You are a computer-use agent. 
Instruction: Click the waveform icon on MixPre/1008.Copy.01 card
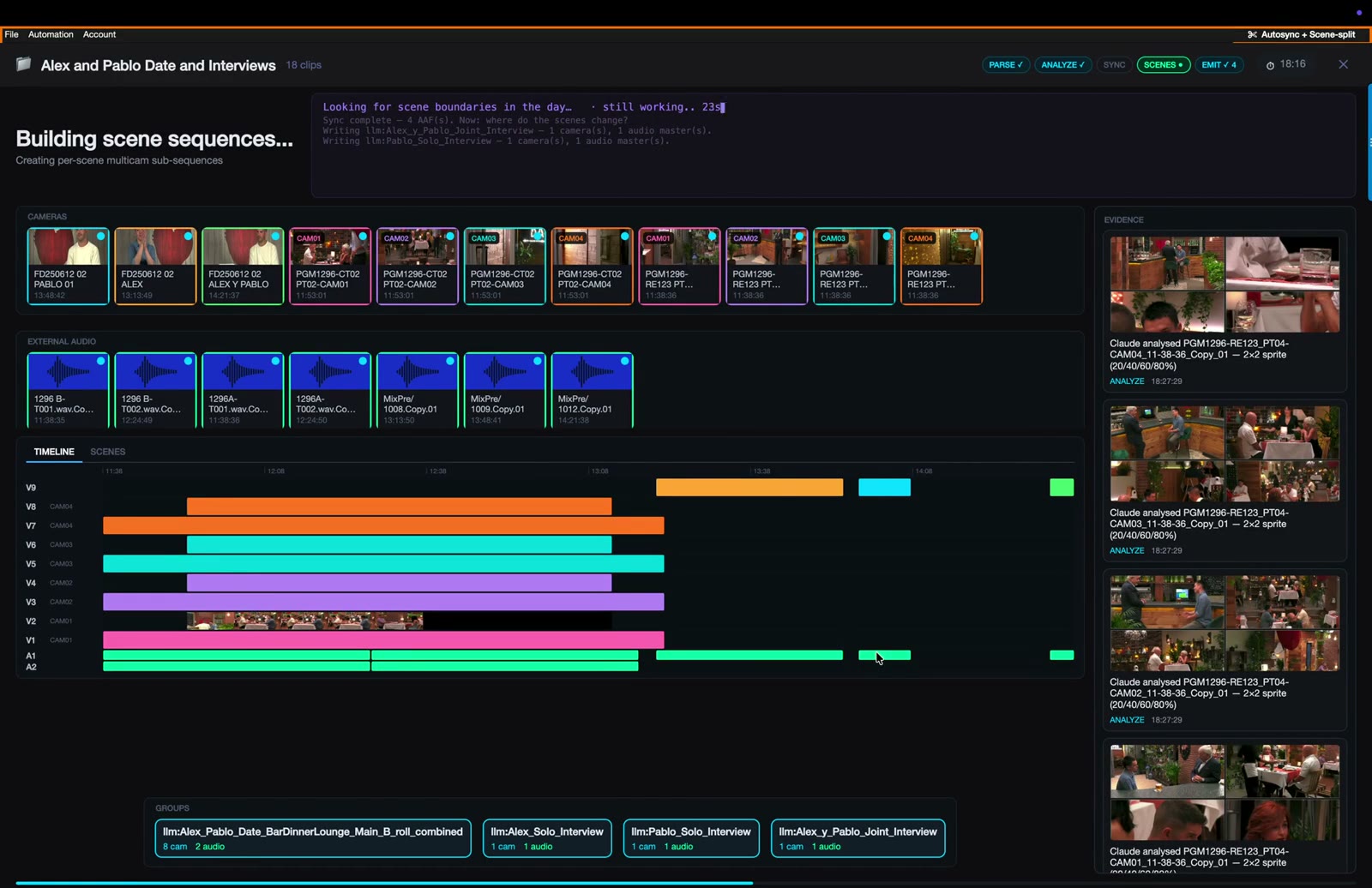418,372
